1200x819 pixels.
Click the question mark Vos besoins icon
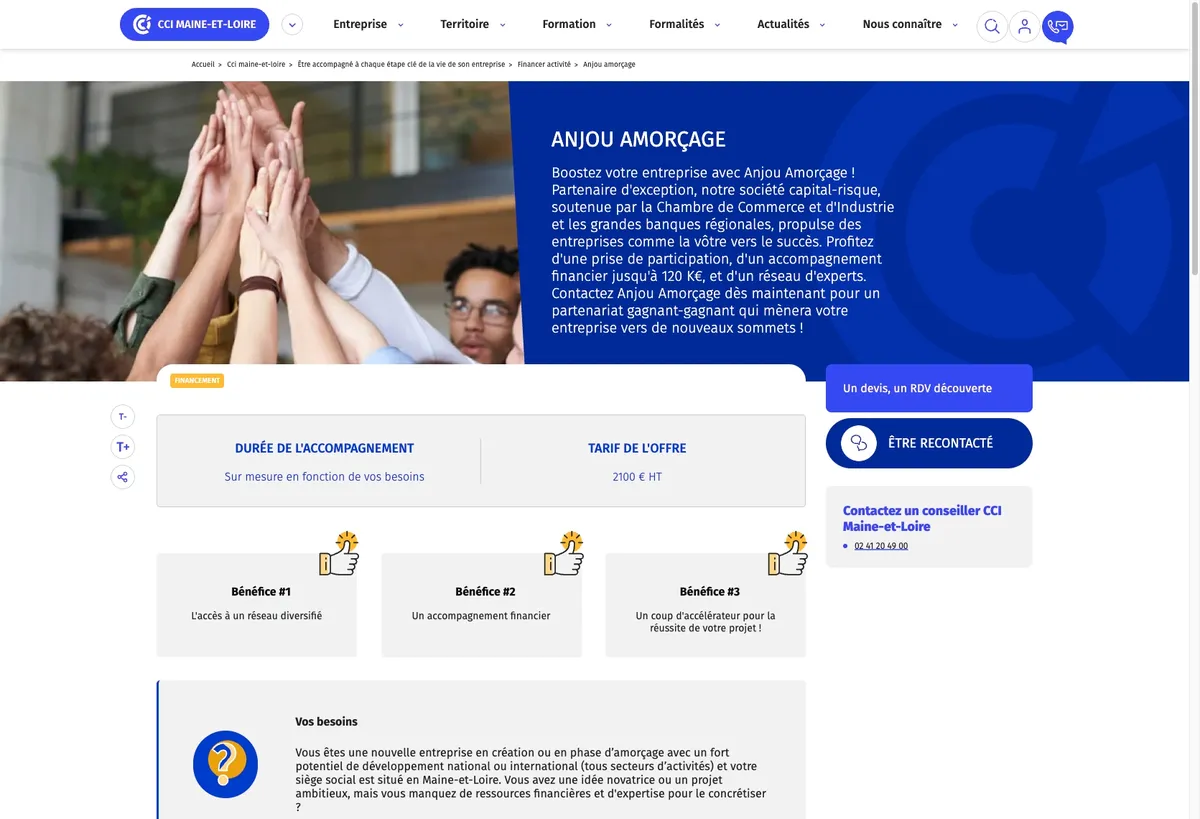225,765
